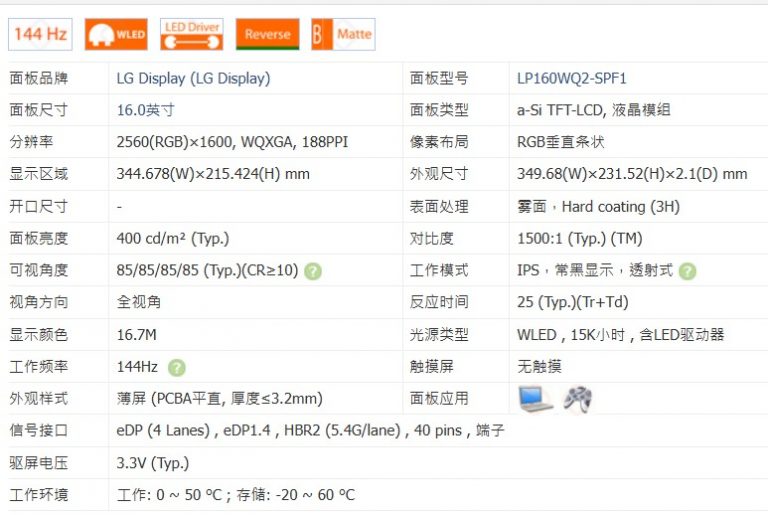The width and height of the screenshot is (768, 515).
Task: Select brightness value 400 cd/m² (Typ.)
Action: click(173, 239)
